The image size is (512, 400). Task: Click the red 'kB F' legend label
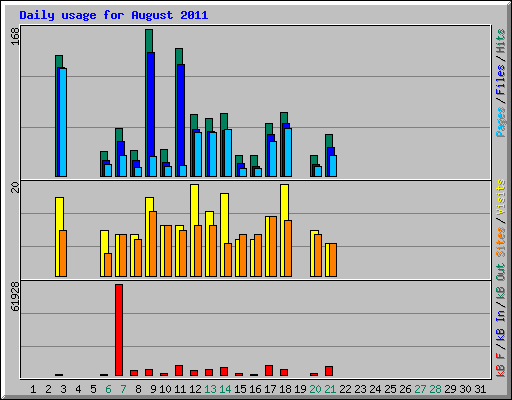click(501, 365)
